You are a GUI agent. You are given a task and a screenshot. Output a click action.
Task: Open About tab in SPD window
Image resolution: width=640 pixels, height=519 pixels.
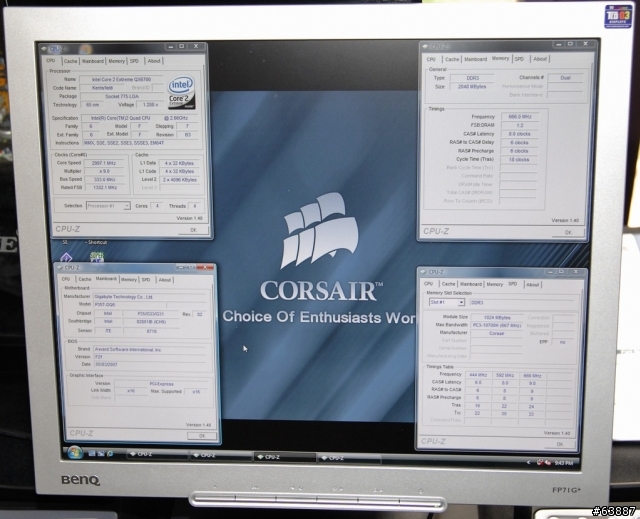[x=532, y=285]
